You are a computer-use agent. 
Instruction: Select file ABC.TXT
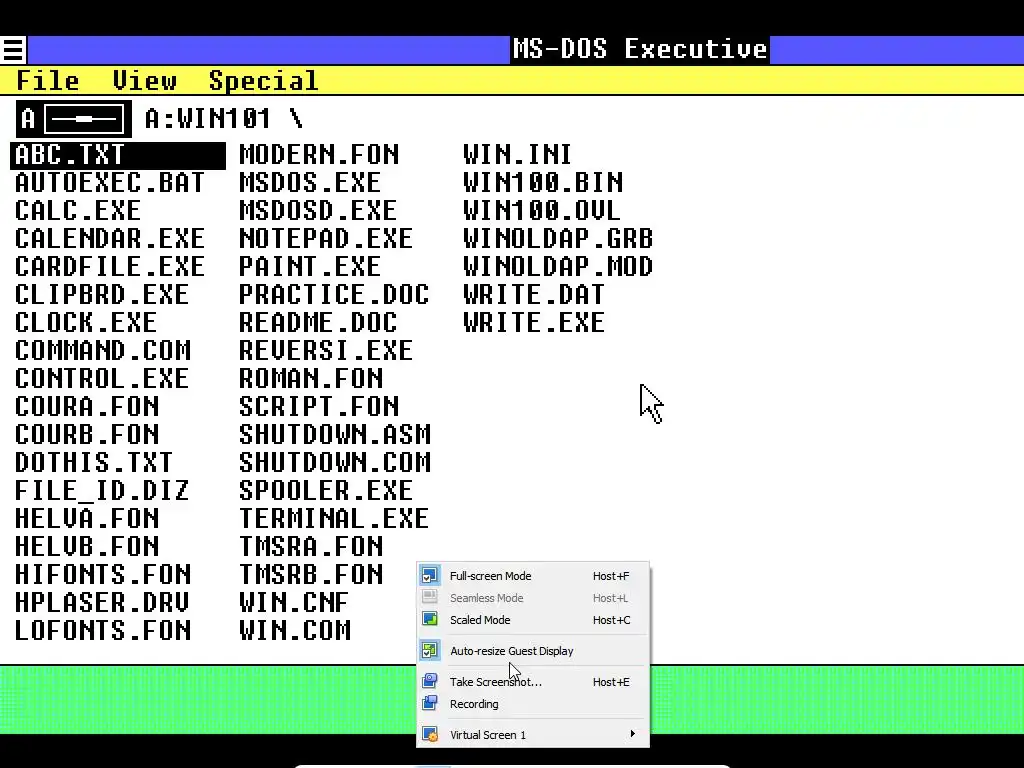(118, 155)
